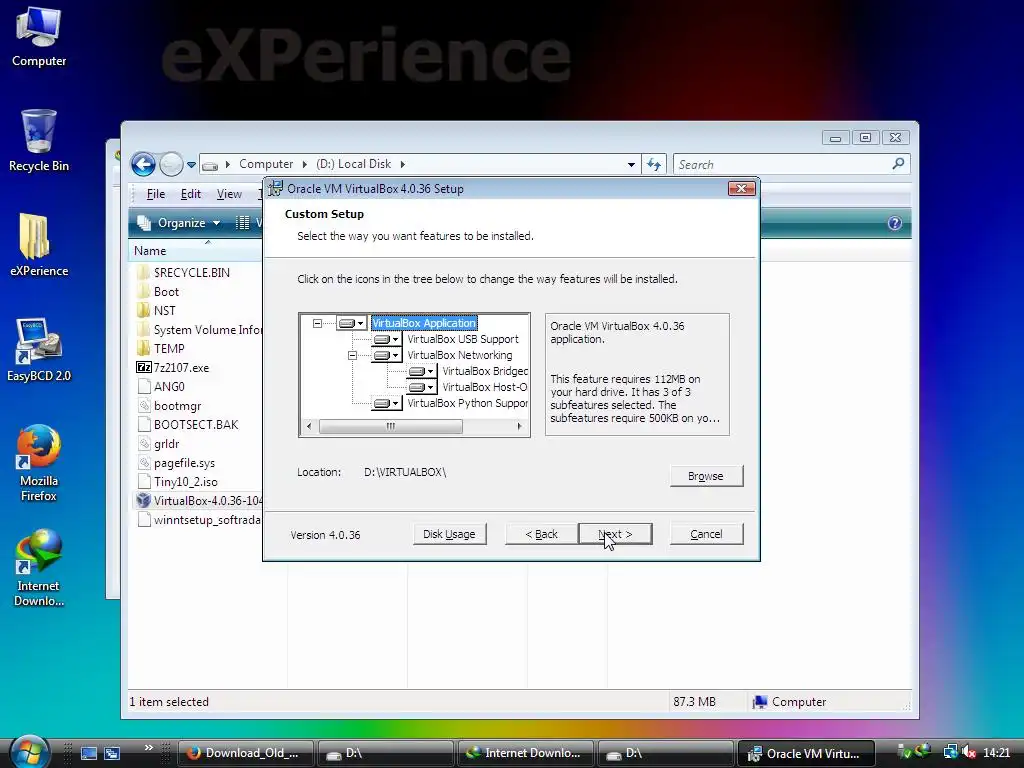Open the eXPerience folder on desktop
This screenshot has width=1024, height=768.
[39, 245]
